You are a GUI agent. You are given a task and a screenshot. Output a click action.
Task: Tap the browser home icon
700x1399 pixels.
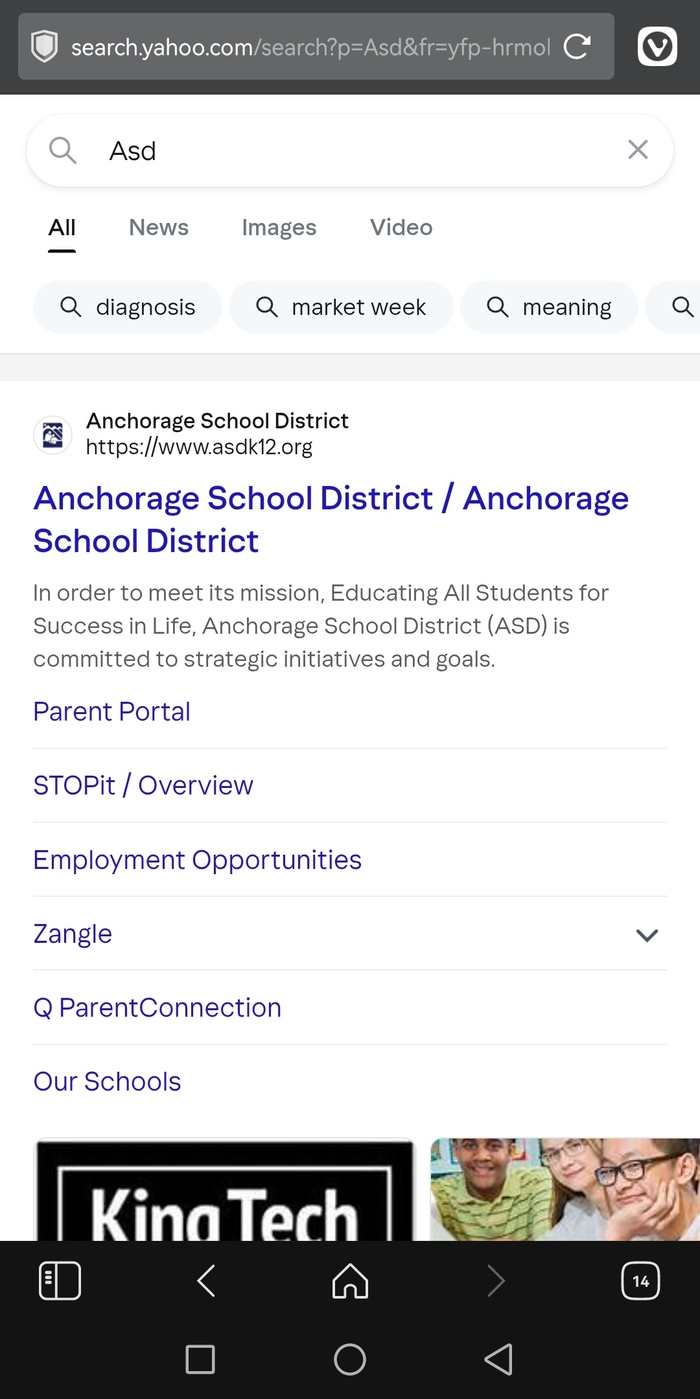click(x=350, y=1281)
